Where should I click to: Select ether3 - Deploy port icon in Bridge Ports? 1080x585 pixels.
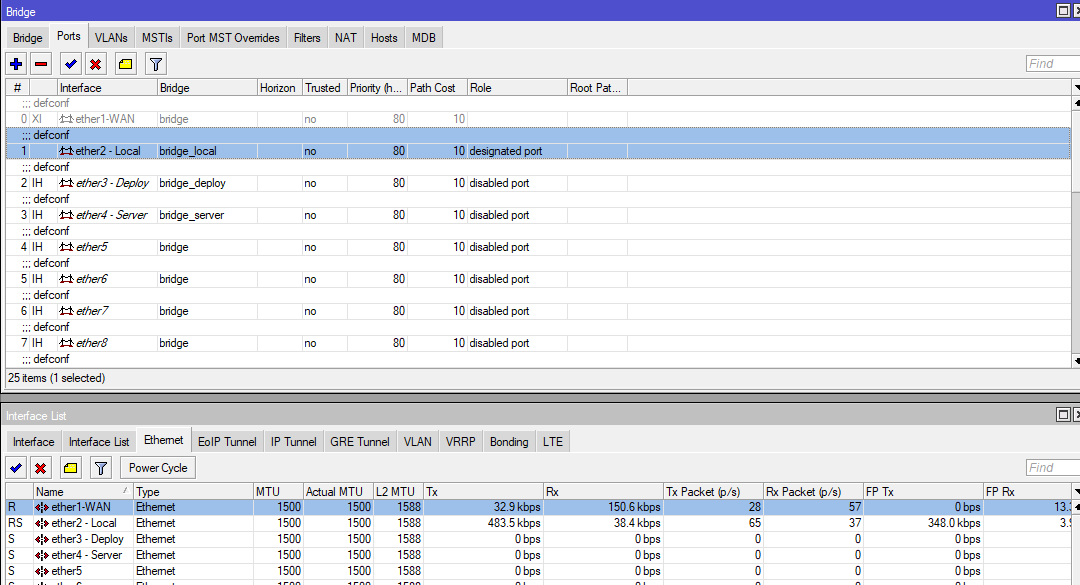tap(66, 183)
